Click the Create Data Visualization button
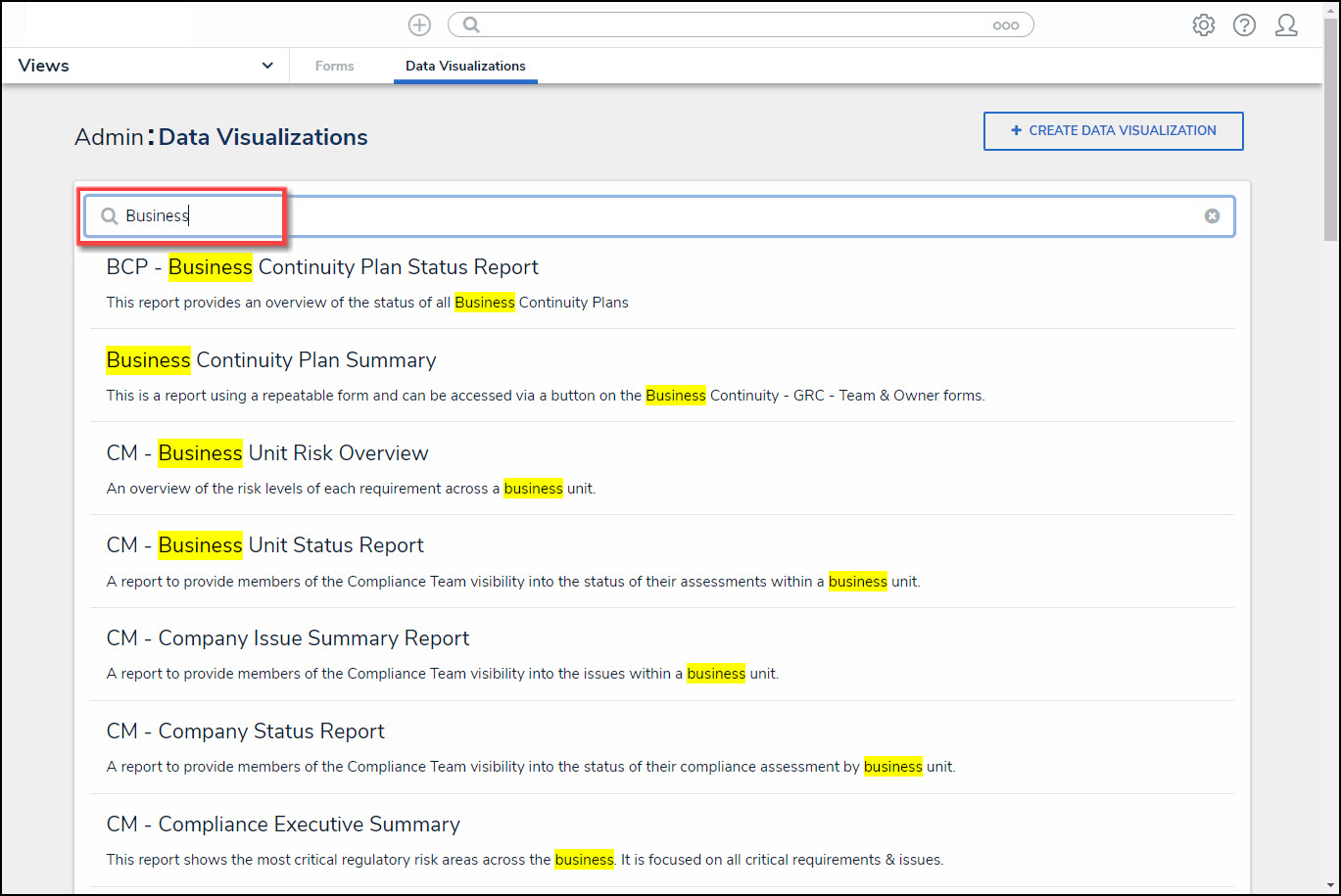The width and height of the screenshot is (1341, 896). click(1113, 131)
